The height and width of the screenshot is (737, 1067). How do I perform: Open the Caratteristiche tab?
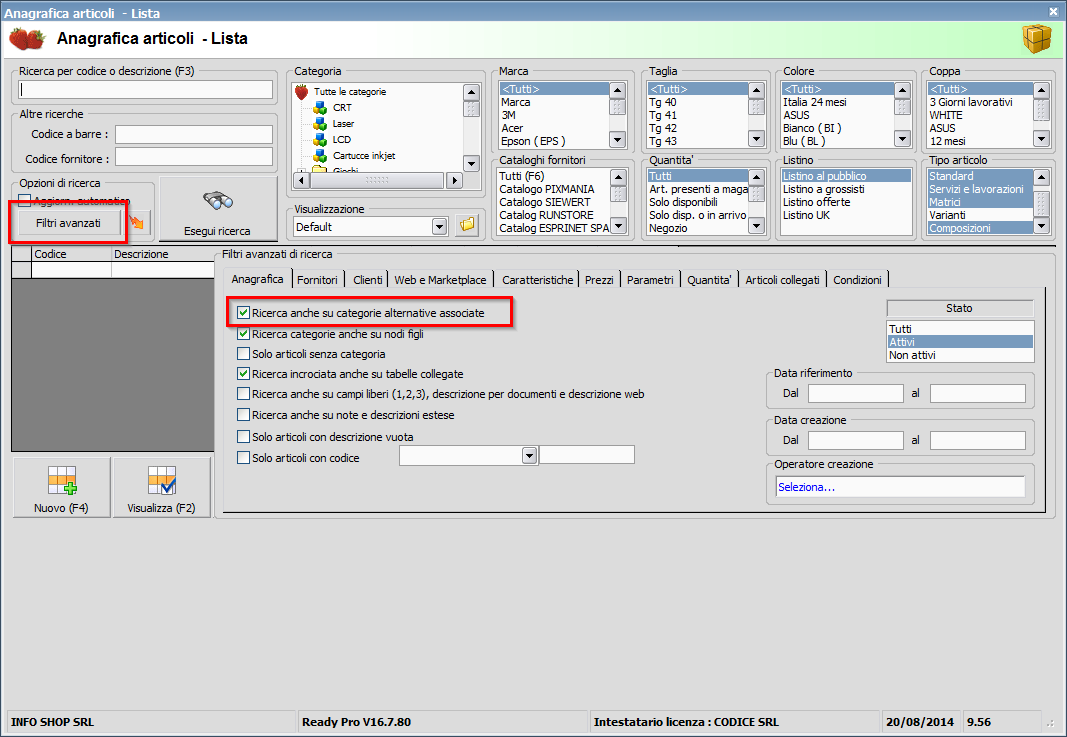[x=538, y=280]
